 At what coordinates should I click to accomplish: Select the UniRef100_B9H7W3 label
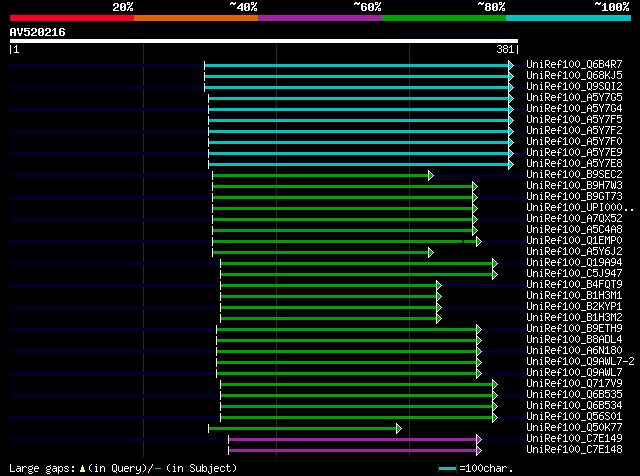[574, 186]
